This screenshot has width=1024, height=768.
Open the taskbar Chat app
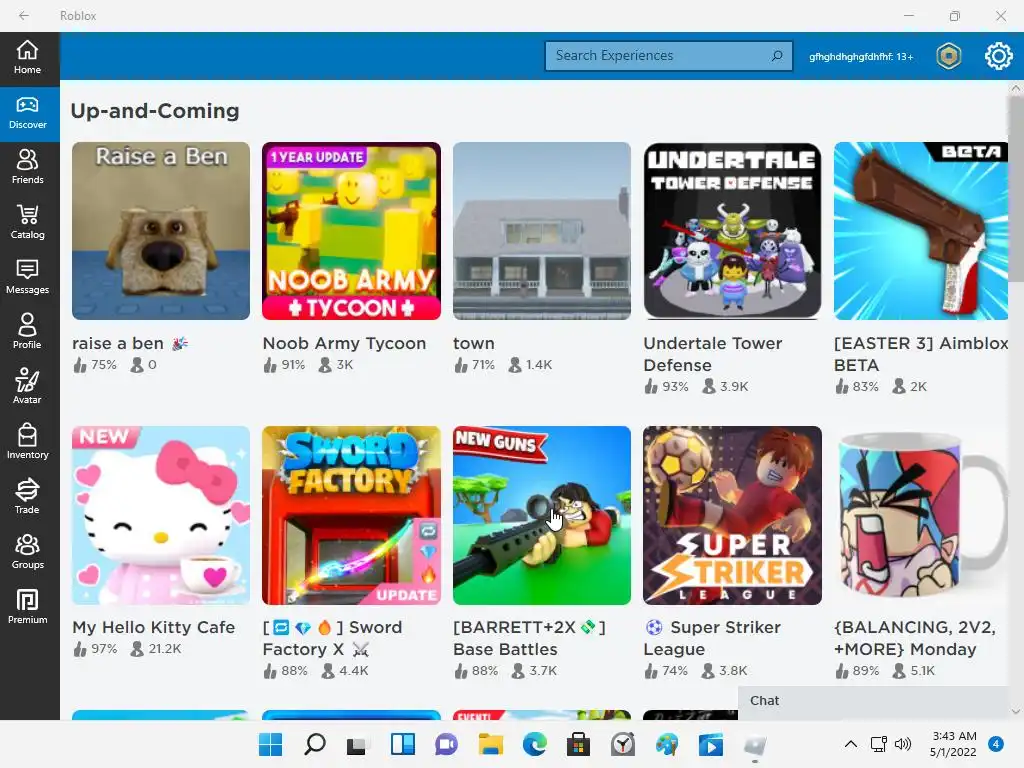point(446,744)
